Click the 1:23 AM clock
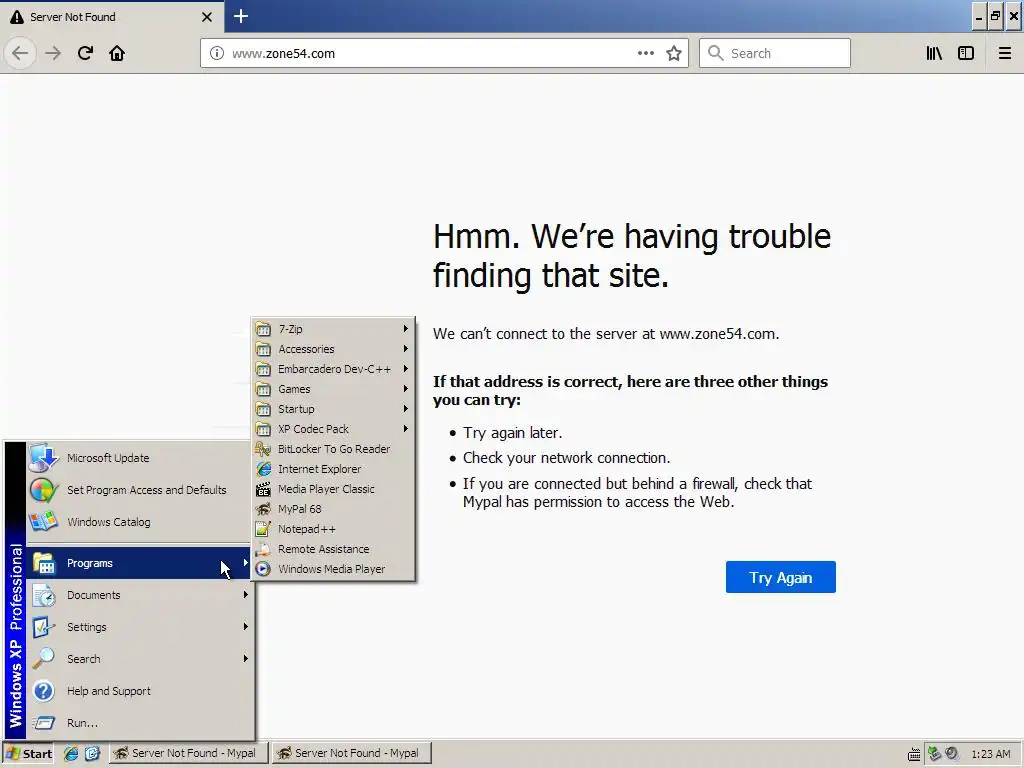1024x768 pixels. [990, 754]
